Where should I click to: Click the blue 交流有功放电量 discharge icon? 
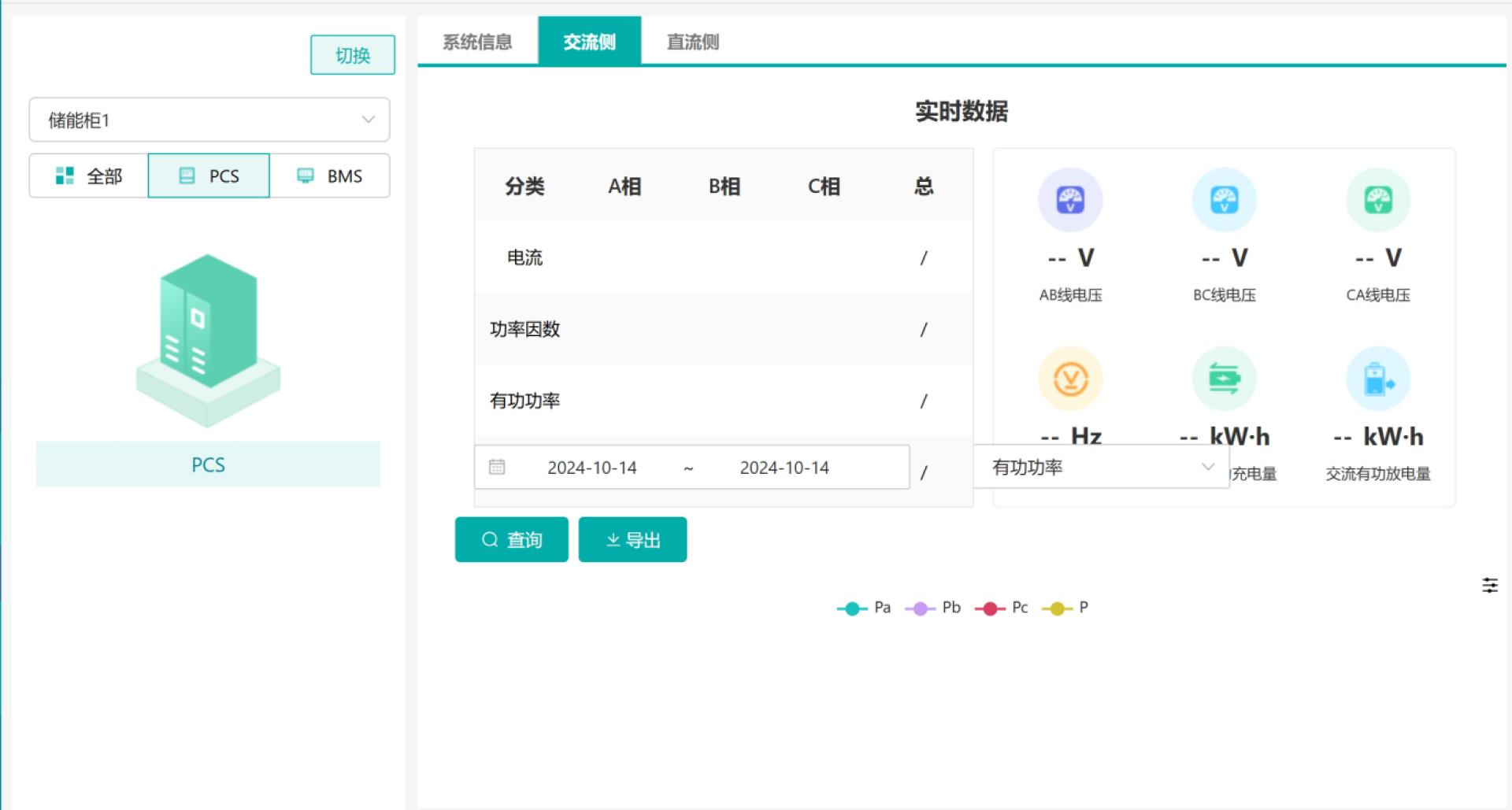point(1377,379)
